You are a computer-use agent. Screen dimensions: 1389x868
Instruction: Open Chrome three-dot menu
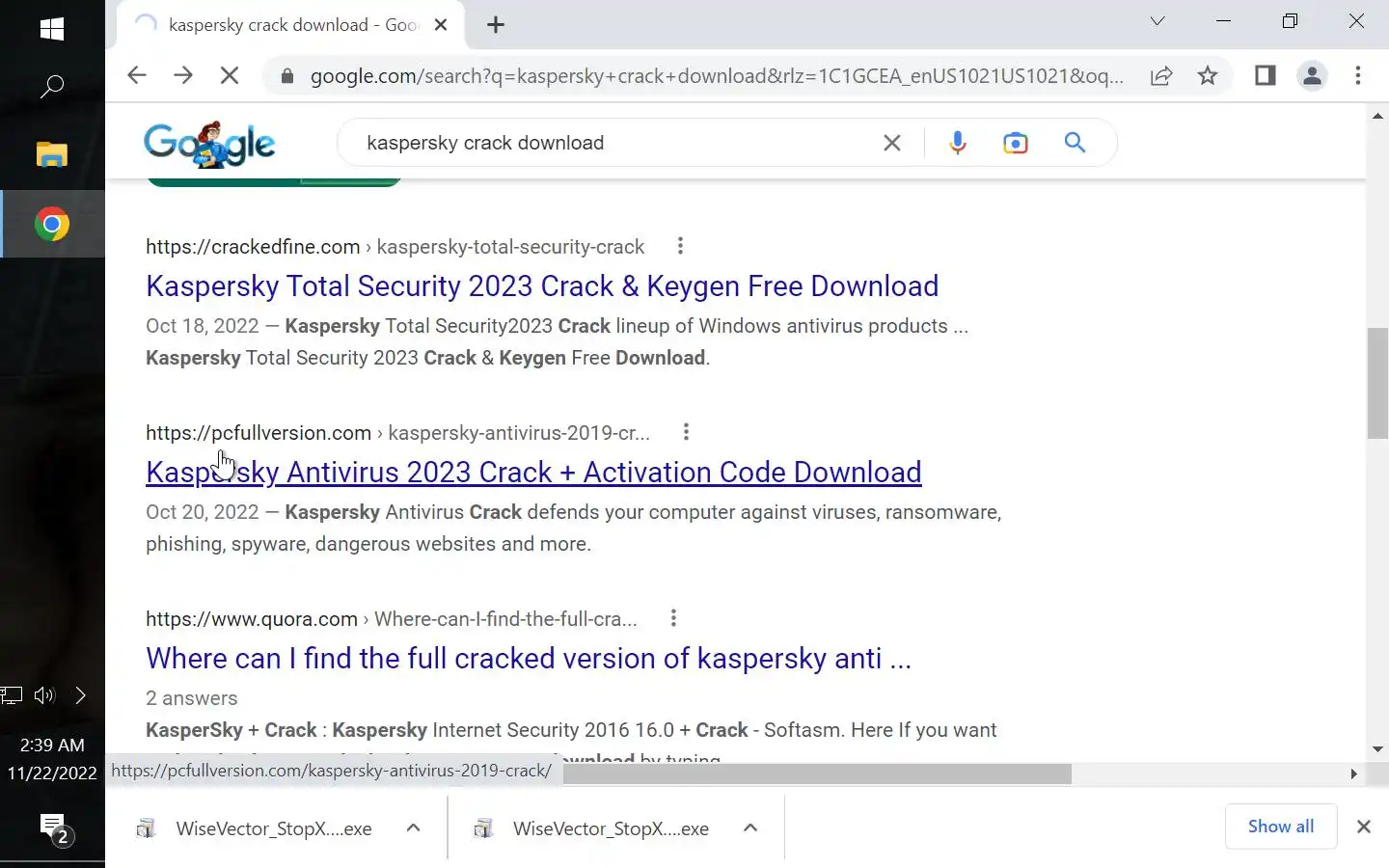click(1358, 75)
